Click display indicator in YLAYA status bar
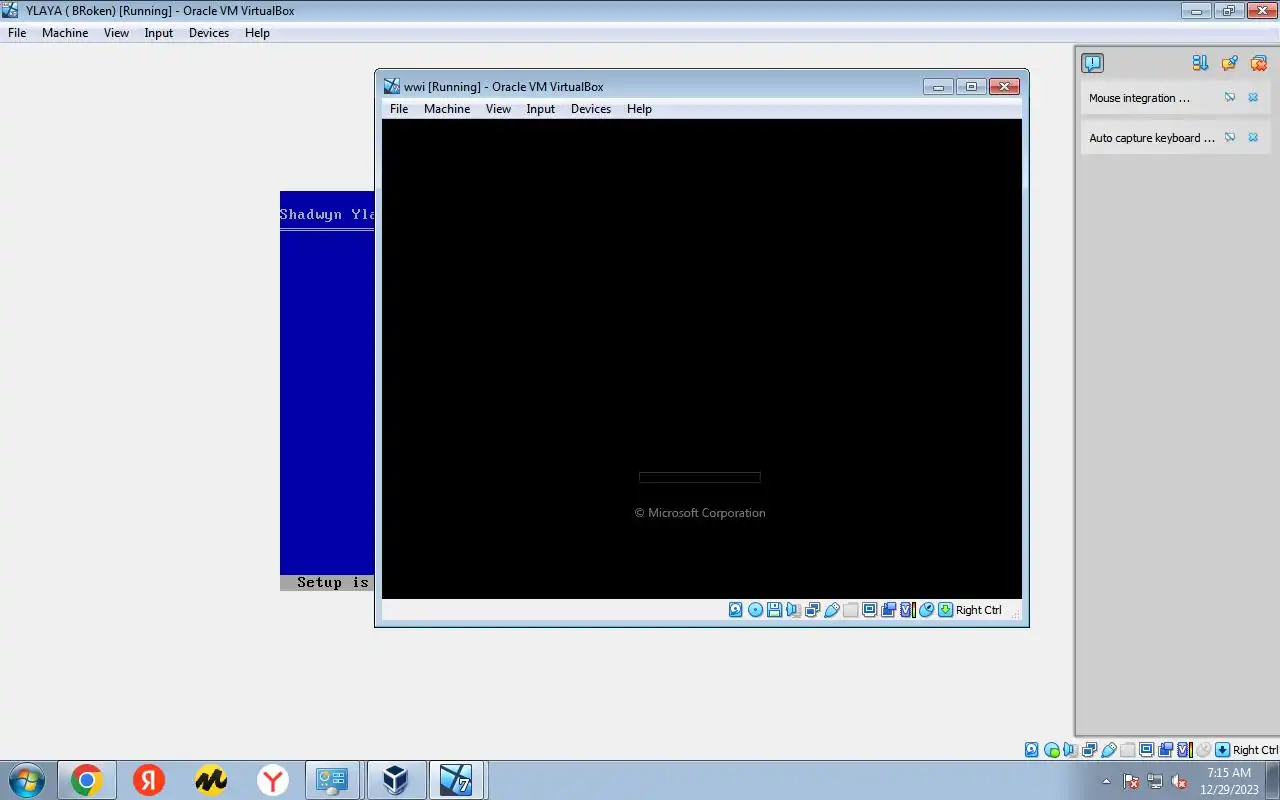 1146,750
